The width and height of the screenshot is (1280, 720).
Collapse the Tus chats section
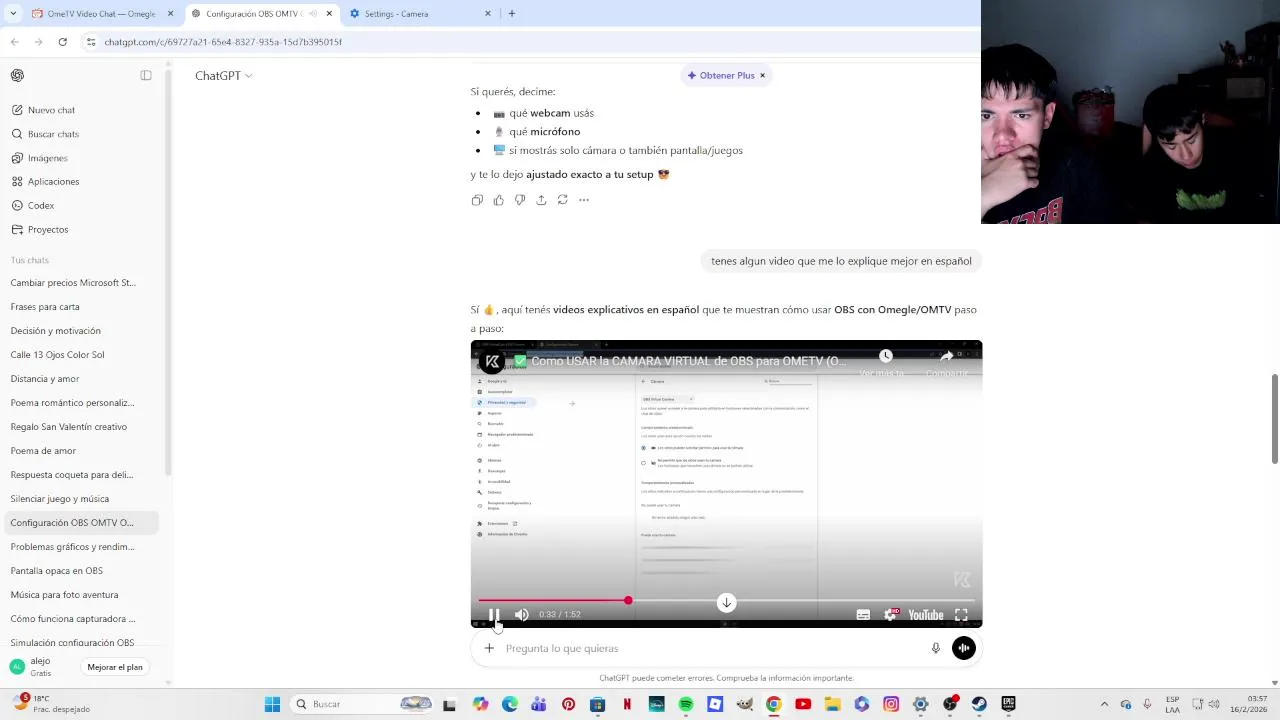coord(30,260)
